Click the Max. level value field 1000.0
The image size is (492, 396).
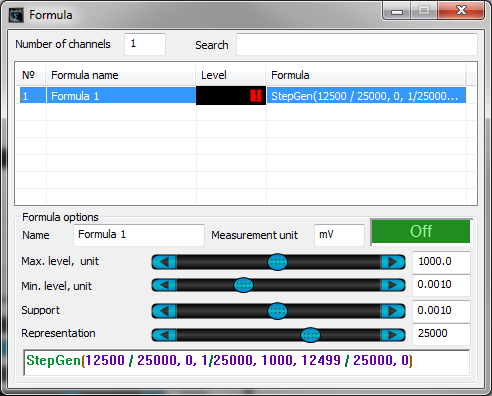click(x=441, y=262)
